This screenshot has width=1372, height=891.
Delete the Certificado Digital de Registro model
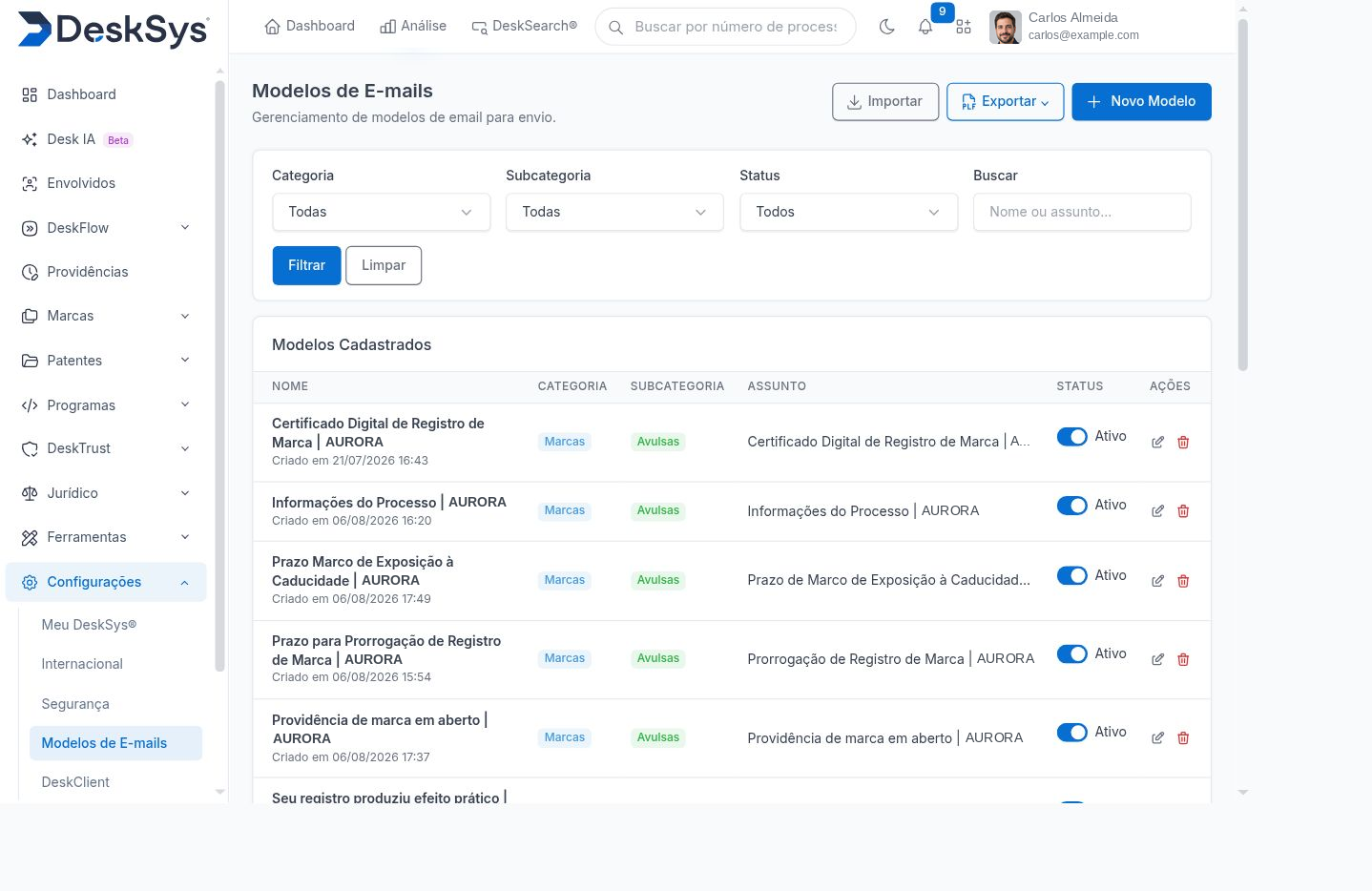tap(1183, 442)
